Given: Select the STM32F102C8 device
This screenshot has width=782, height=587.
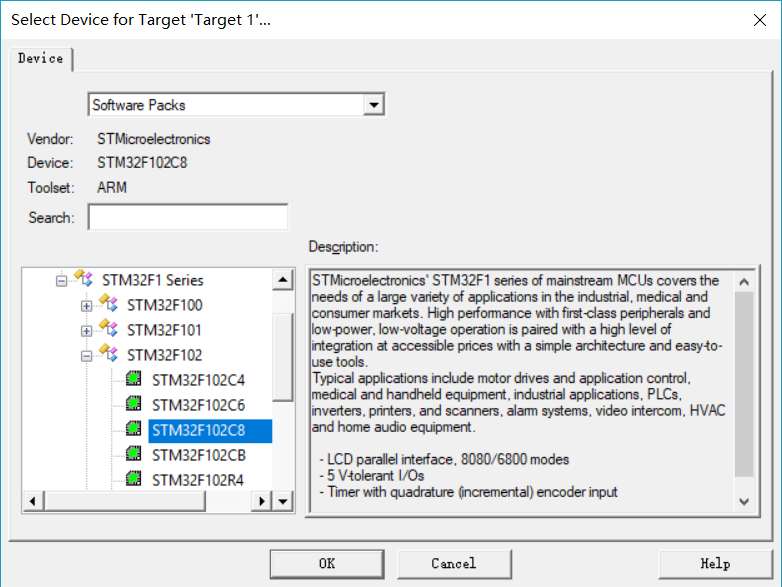Looking at the screenshot, I should [210, 431].
